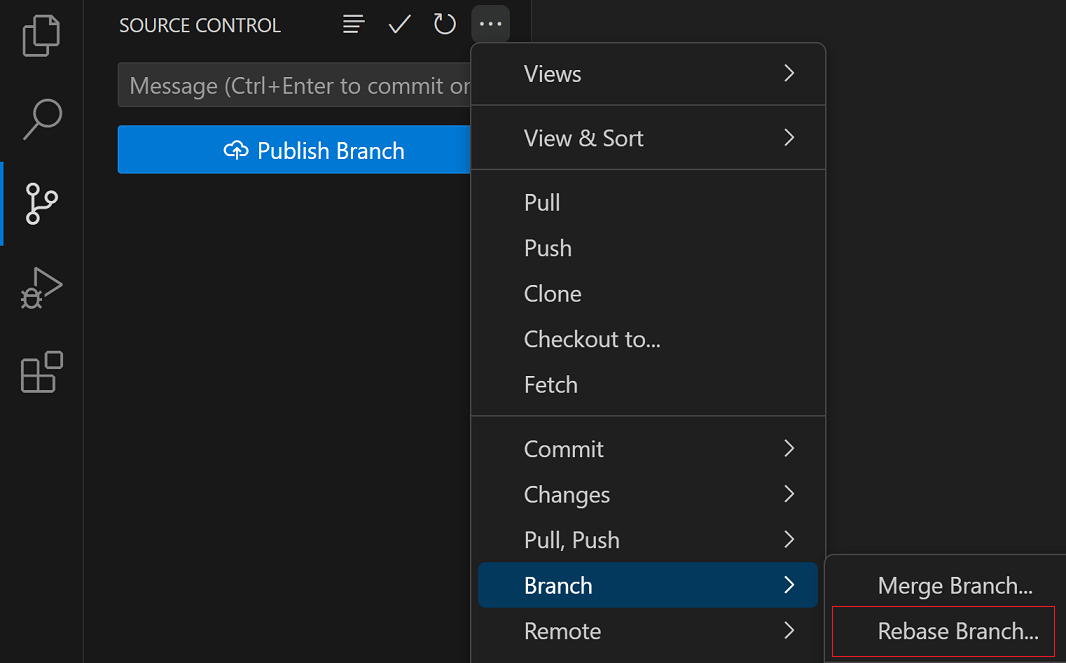1066x663 pixels.
Task: Click the Publish Branch button
Action: (x=294, y=150)
